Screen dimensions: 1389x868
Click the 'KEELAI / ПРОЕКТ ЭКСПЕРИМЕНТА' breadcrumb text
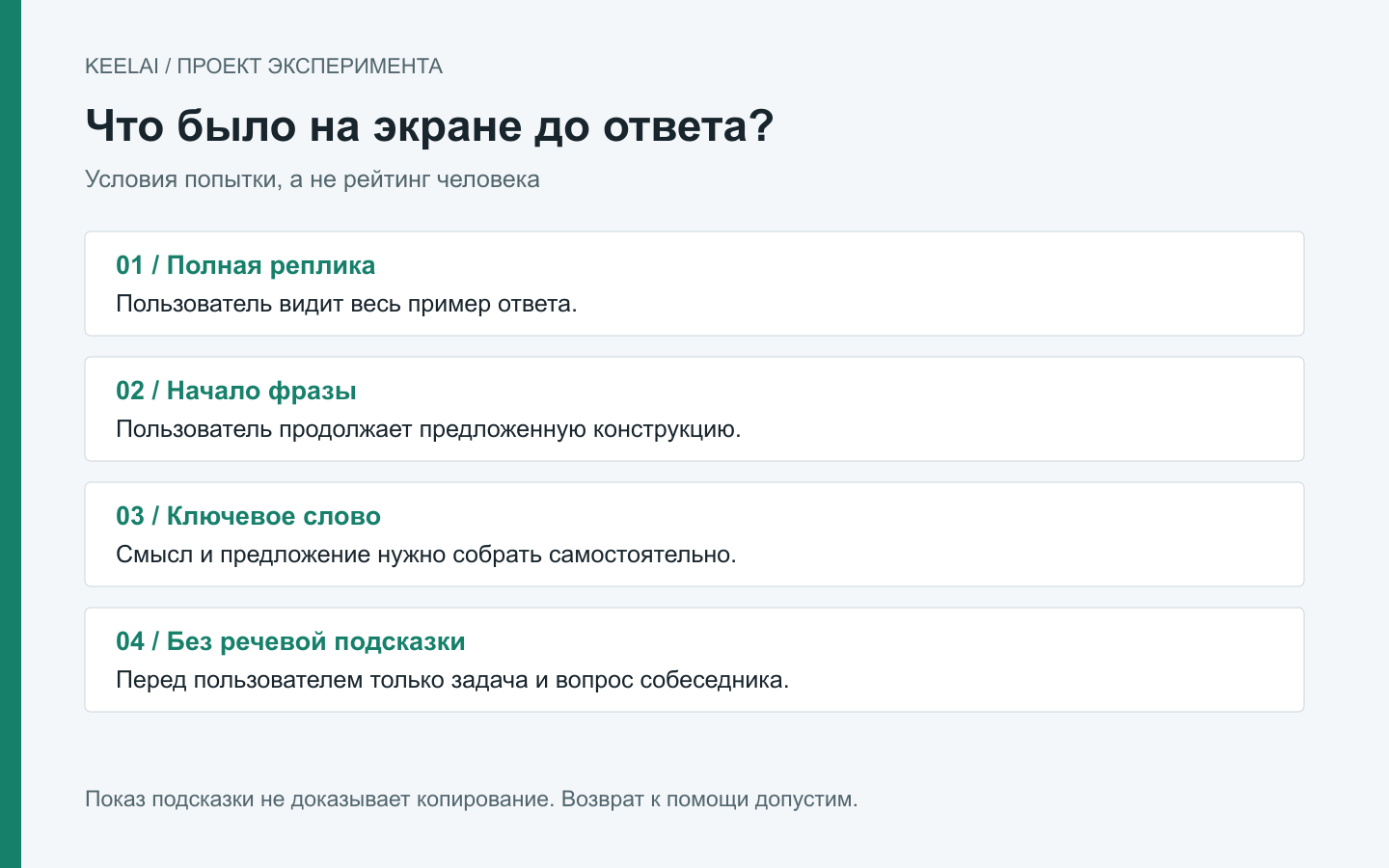pyautogui.click(x=263, y=67)
